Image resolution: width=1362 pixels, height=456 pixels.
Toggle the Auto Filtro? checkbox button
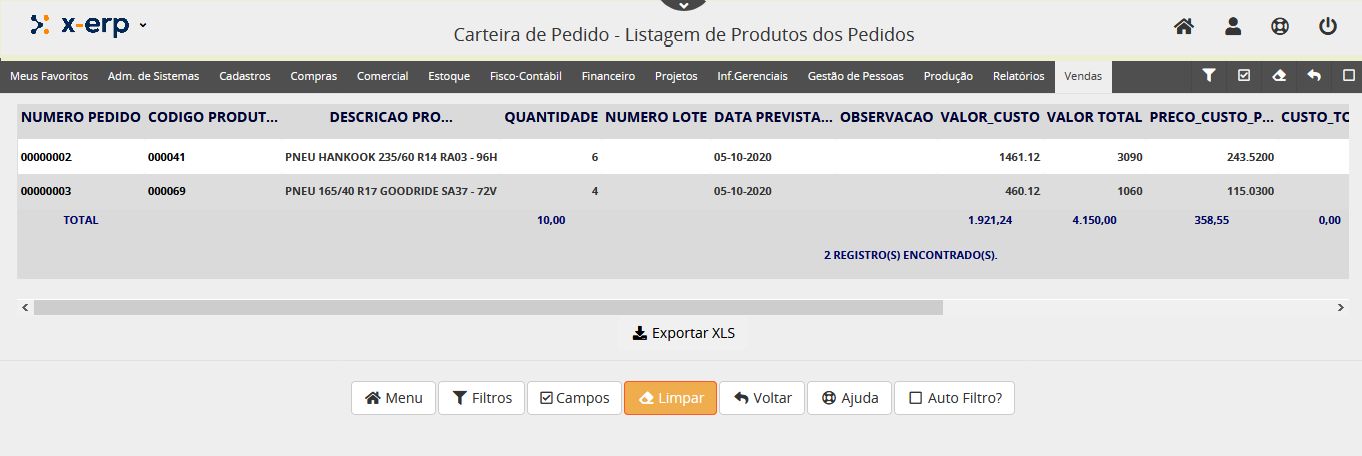tap(954, 398)
